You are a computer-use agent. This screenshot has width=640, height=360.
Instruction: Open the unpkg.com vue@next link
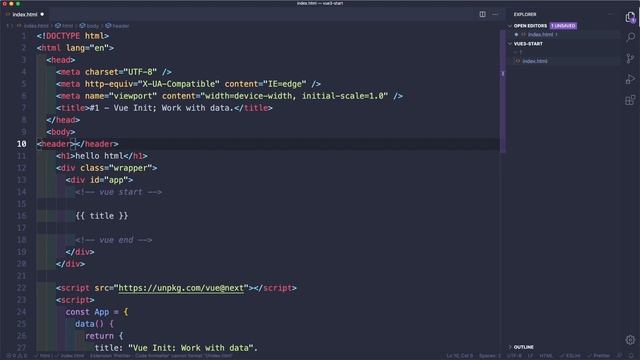181,288
